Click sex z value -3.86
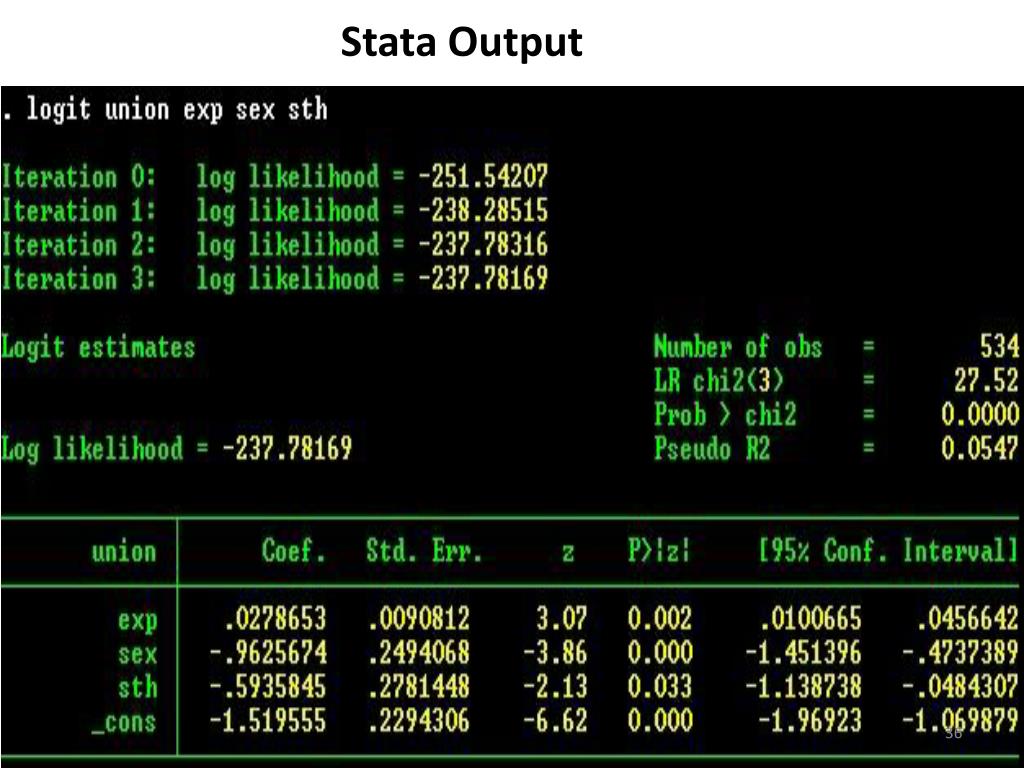 point(555,653)
